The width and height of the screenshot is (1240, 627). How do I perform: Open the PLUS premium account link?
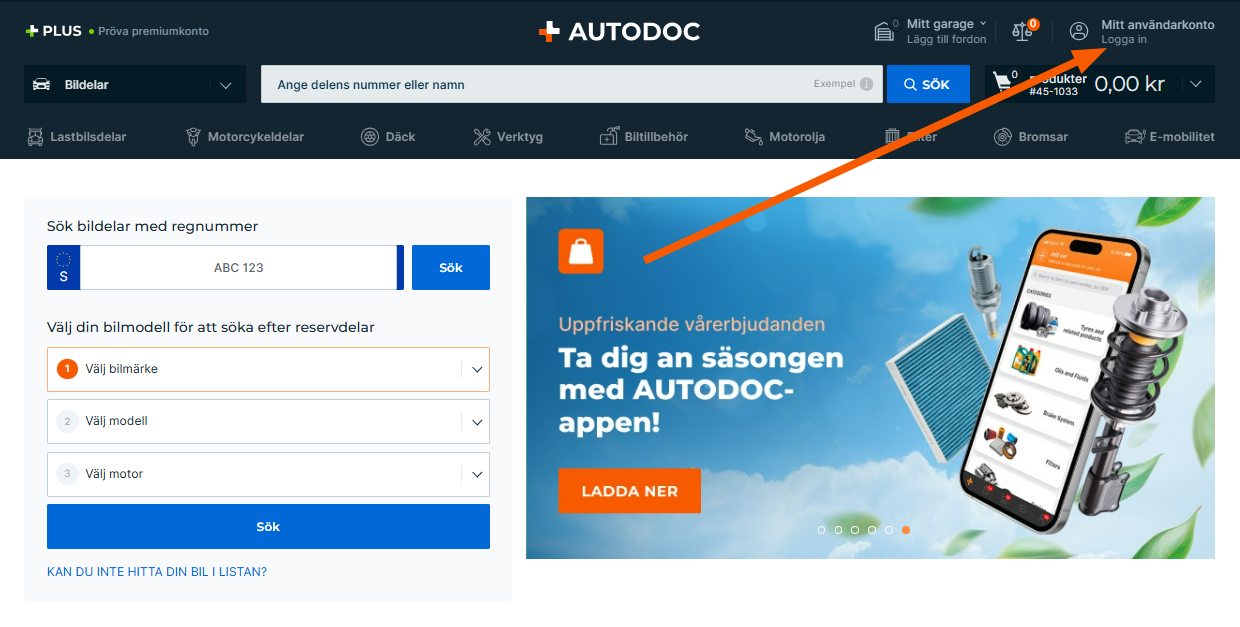tap(117, 31)
